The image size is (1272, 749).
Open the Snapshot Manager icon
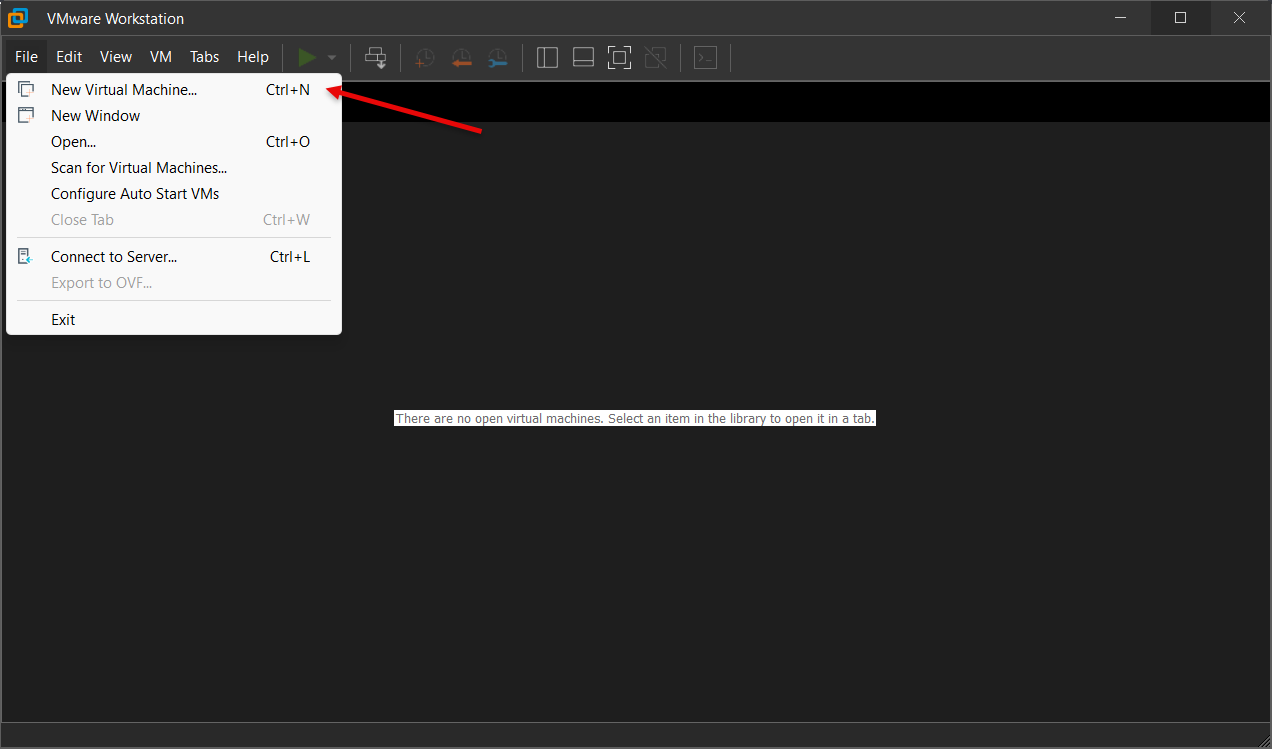(x=498, y=57)
